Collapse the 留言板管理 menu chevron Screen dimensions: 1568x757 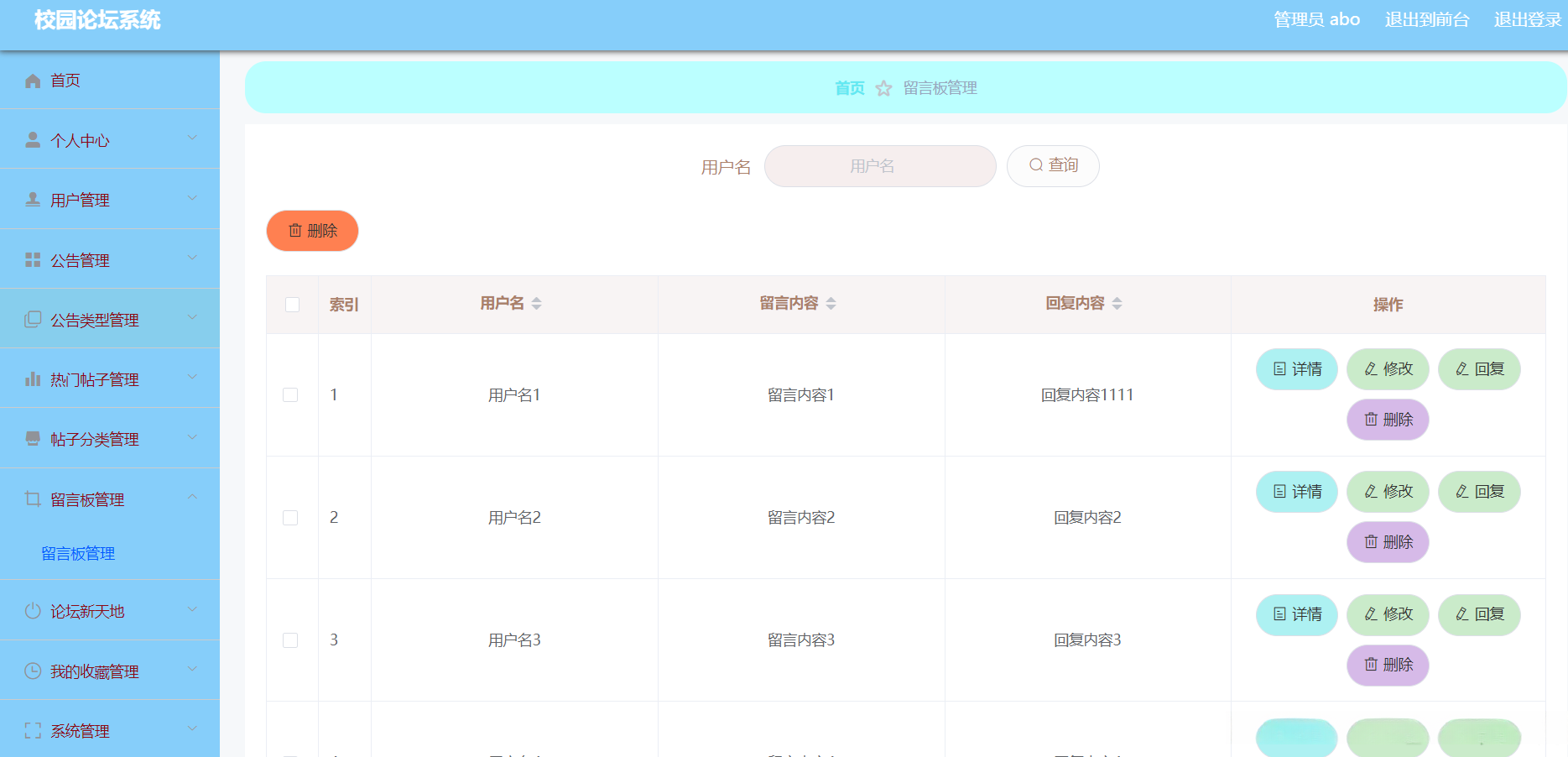pyautogui.click(x=192, y=497)
